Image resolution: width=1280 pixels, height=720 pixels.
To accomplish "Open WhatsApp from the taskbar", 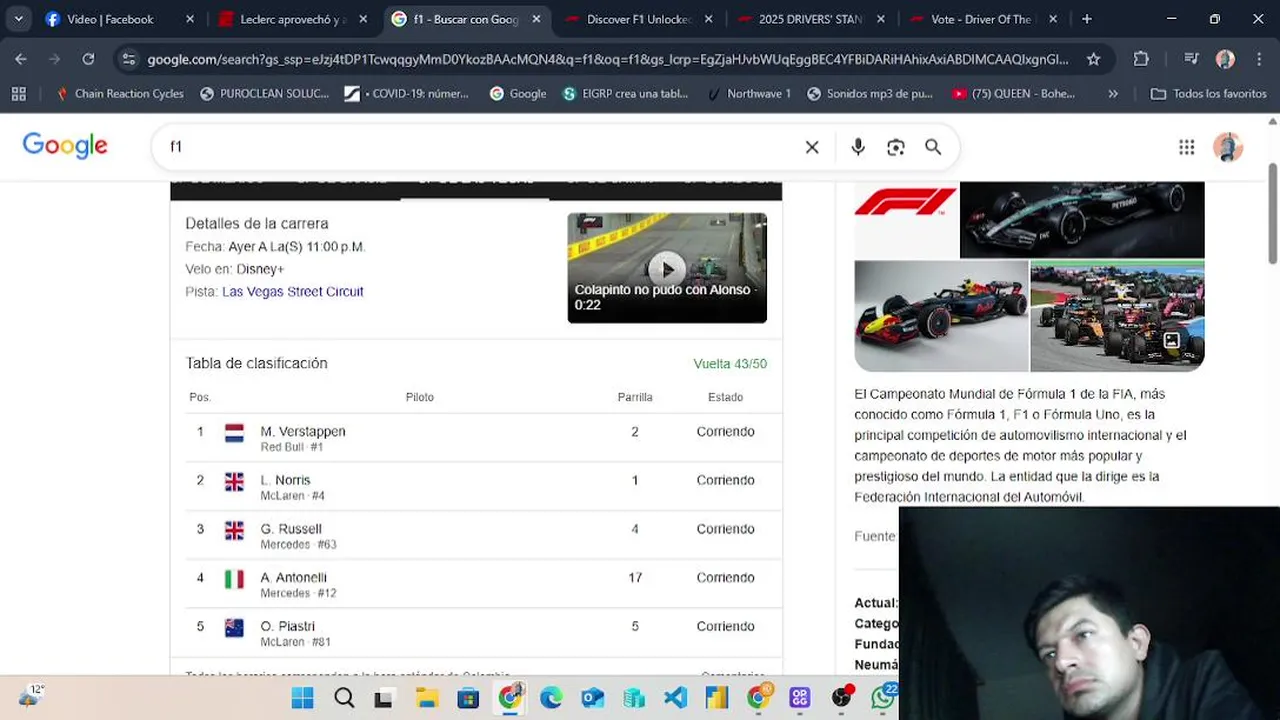I will coord(884,697).
